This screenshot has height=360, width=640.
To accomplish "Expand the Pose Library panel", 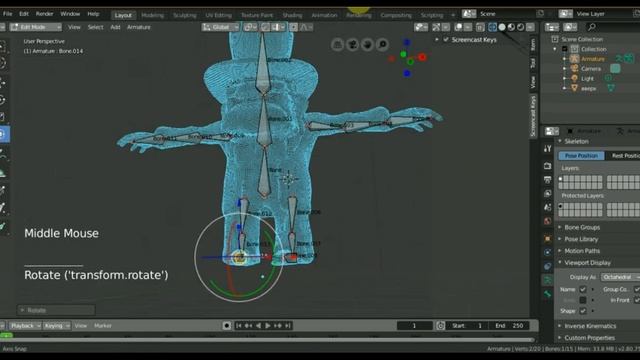I will (x=581, y=239).
